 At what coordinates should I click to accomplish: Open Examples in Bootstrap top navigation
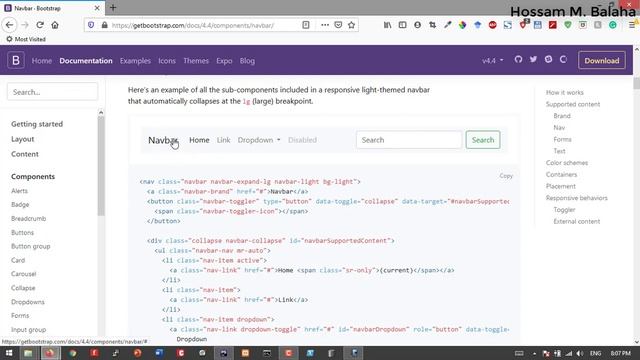pyautogui.click(x=135, y=61)
